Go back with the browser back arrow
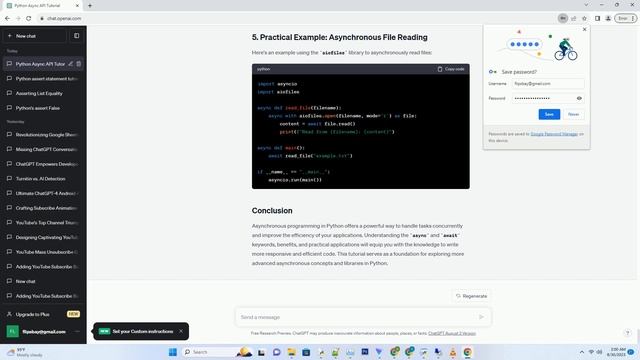 pyautogui.click(x=7, y=18)
